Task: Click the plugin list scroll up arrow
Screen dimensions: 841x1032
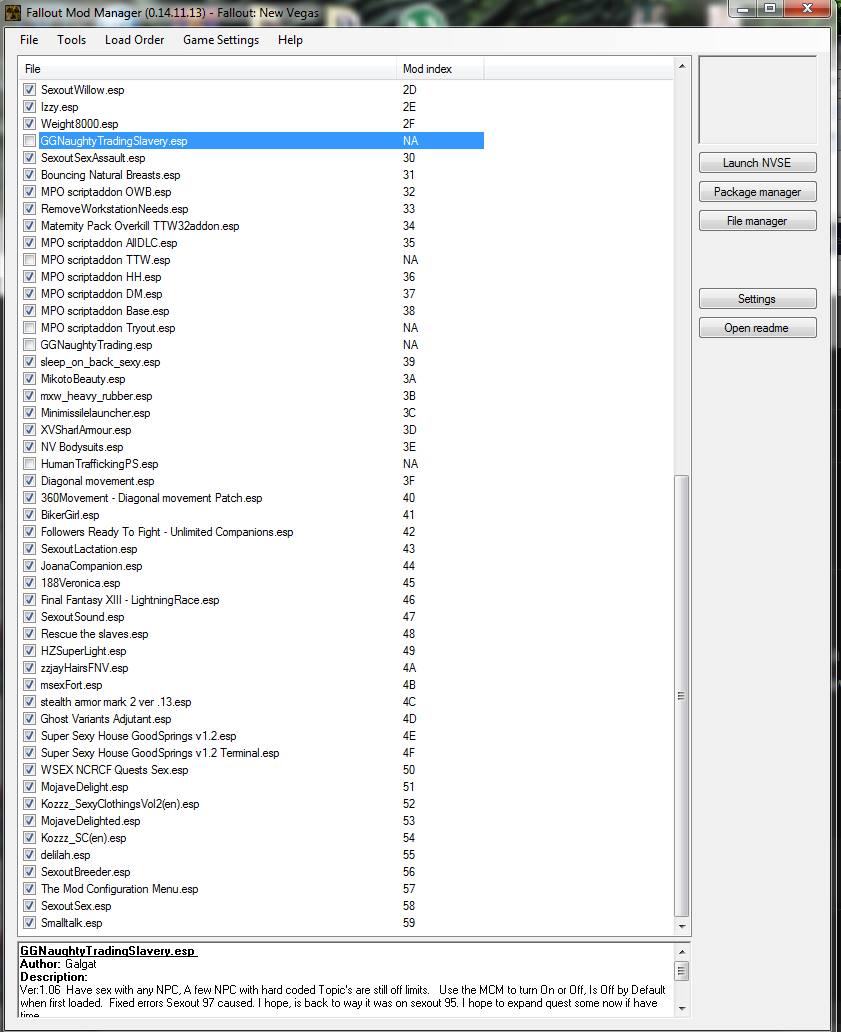Action: [682, 66]
